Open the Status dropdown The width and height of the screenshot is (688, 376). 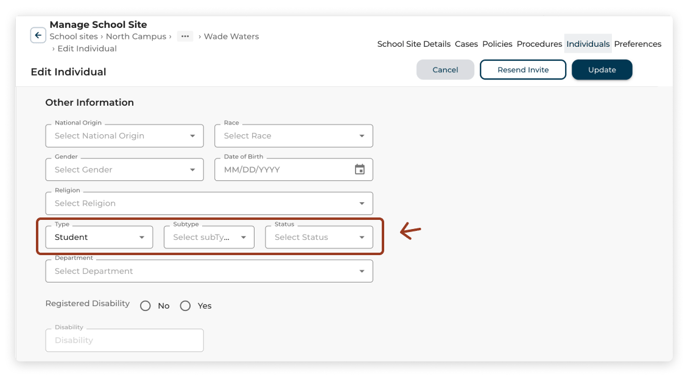point(319,237)
